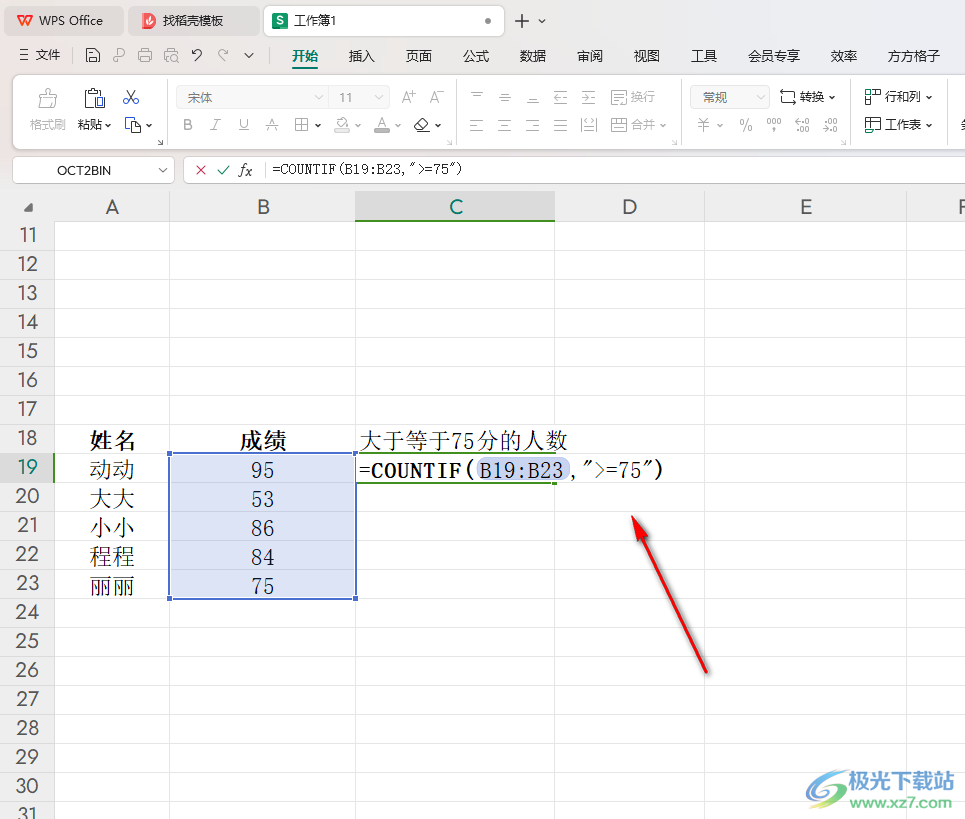
Task: Align text to top
Action: coord(477,97)
